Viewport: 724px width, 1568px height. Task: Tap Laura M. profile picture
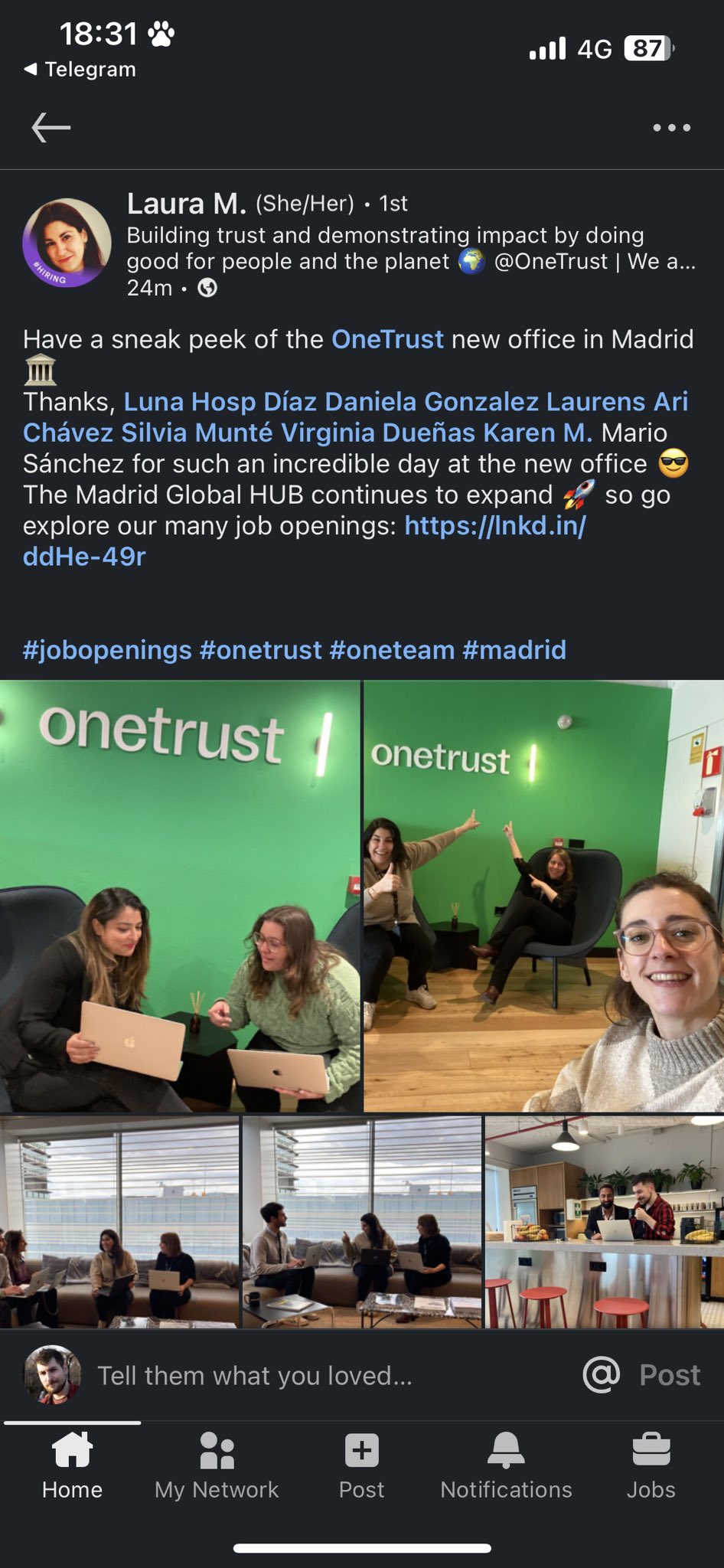pyautogui.click(x=67, y=243)
